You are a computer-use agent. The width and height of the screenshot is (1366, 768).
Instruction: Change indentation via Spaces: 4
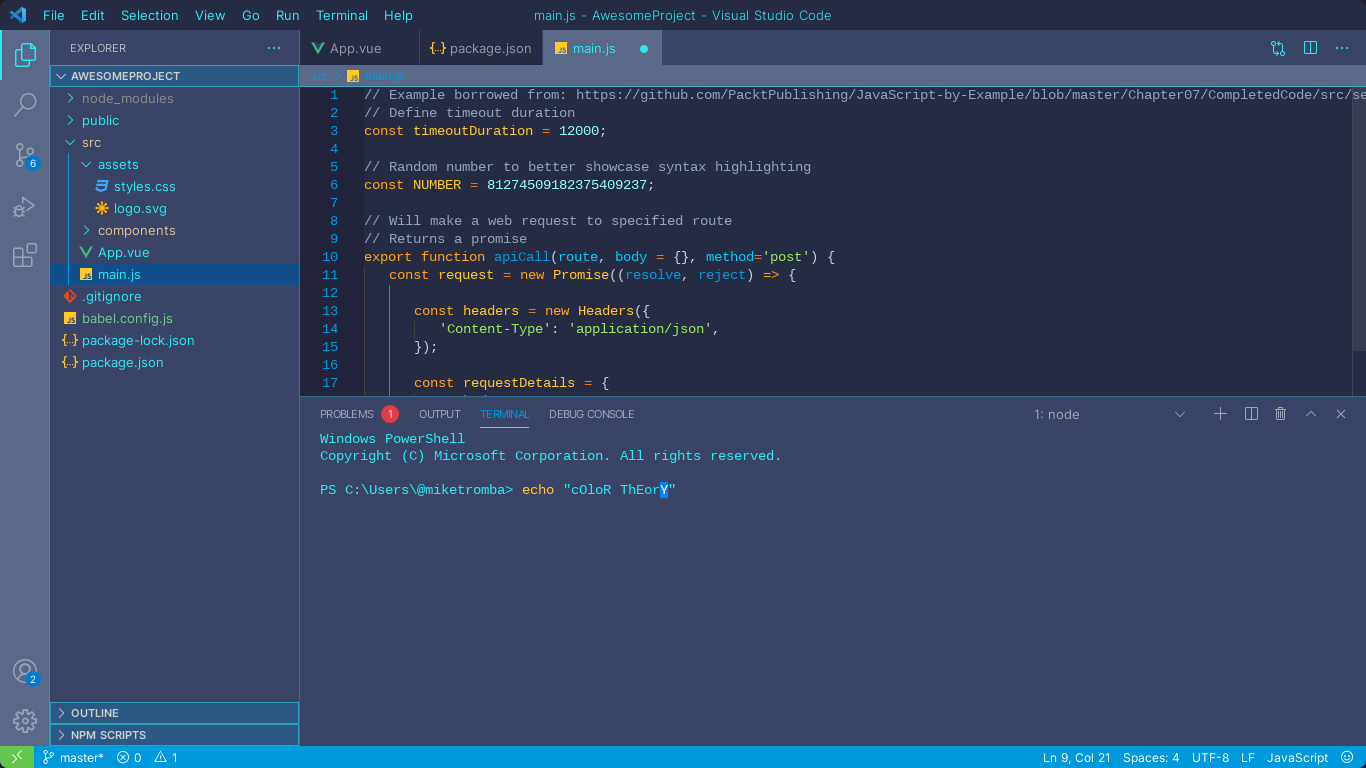coord(1151,757)
